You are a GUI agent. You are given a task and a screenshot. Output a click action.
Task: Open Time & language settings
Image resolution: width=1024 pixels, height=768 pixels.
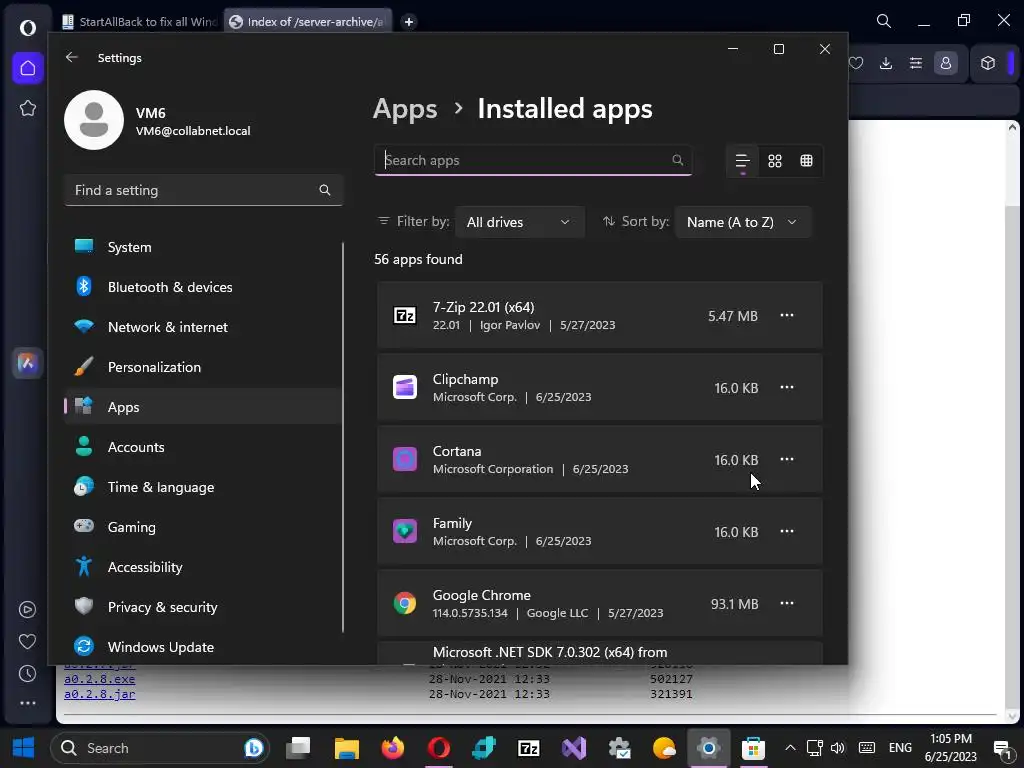(202, 487)
